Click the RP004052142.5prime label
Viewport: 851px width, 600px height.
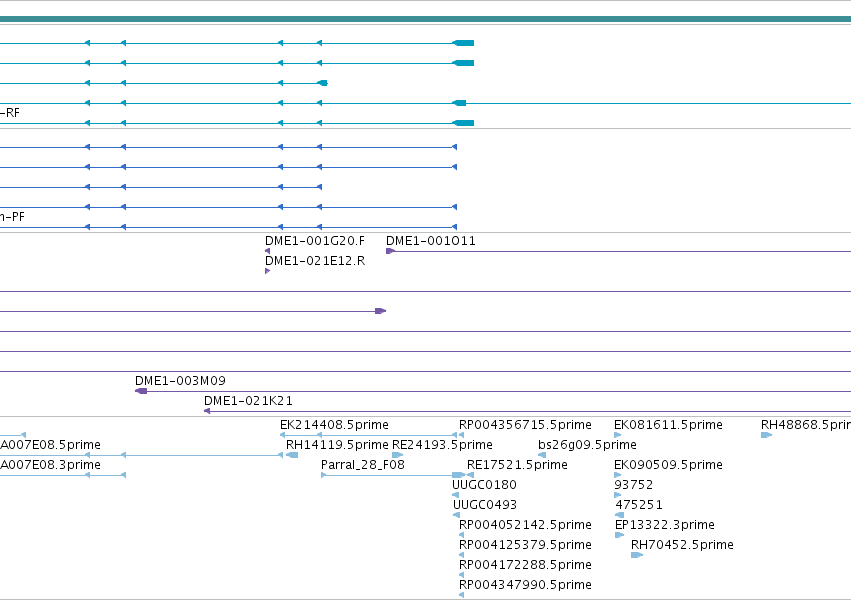[525, 525]
